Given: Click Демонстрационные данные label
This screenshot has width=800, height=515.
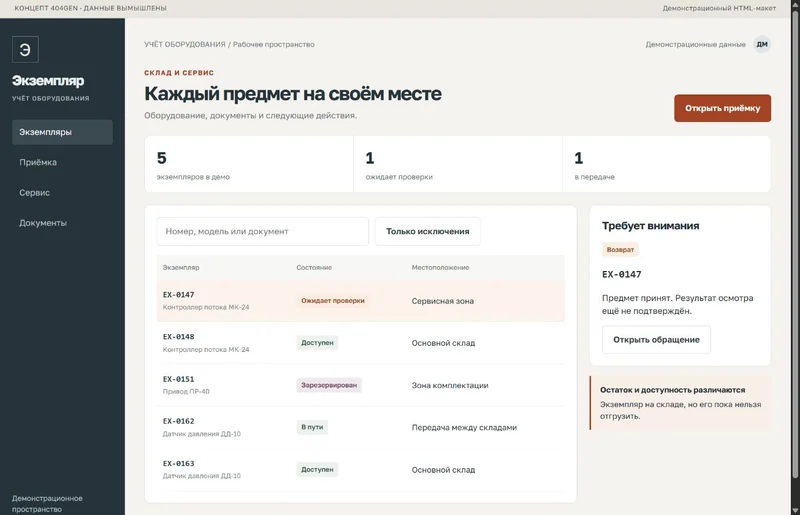Looking at the screenshot, I should pyautogui.click(x=695, y=44).
